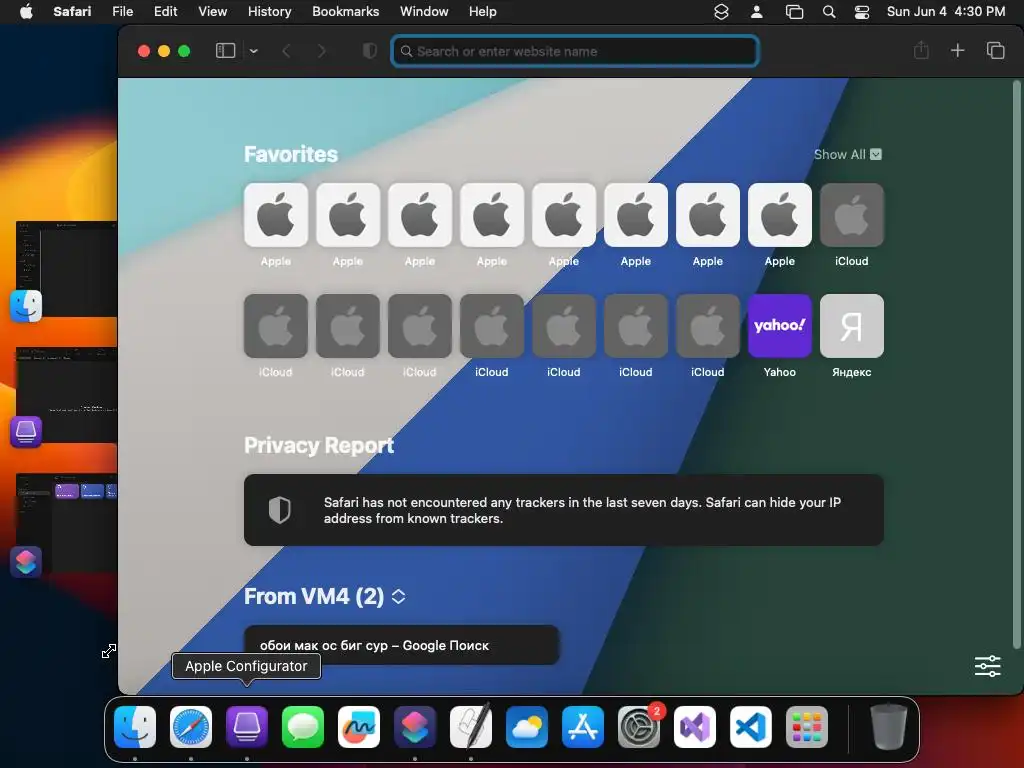Viewport: 1024px width, 768px height.
Task: Open the Edit menu
Action: point(165,11)
